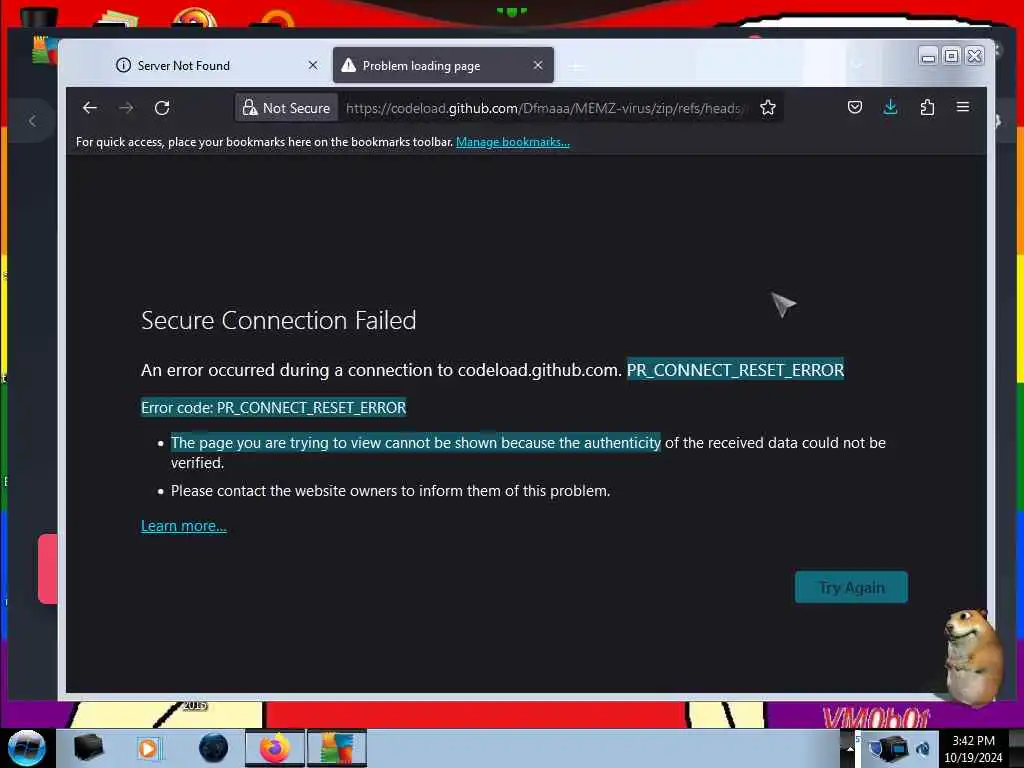Close the Server Not Found tab
Image resolution: width=1024 pixels, height=768 pixels.
(313, 65)
